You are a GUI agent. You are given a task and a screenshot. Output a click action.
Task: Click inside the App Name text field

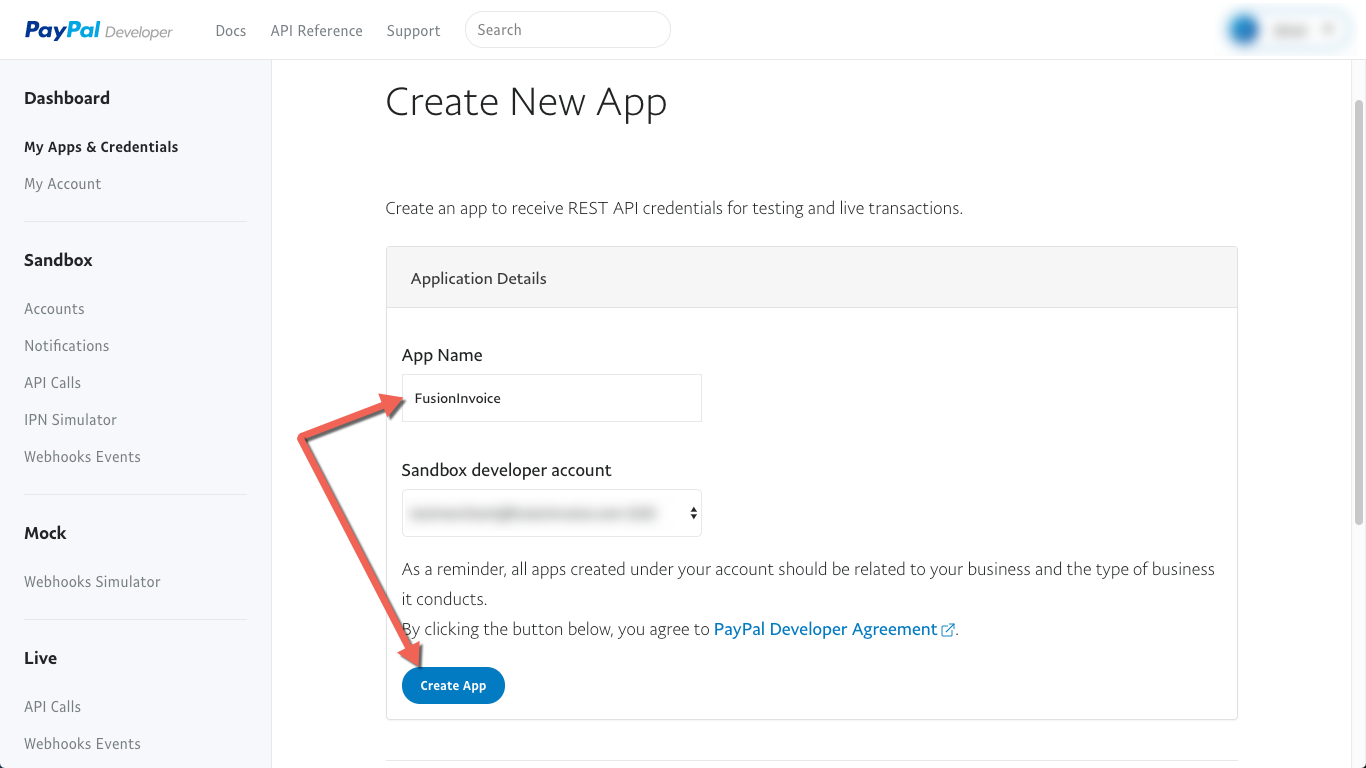pos(551,397)
